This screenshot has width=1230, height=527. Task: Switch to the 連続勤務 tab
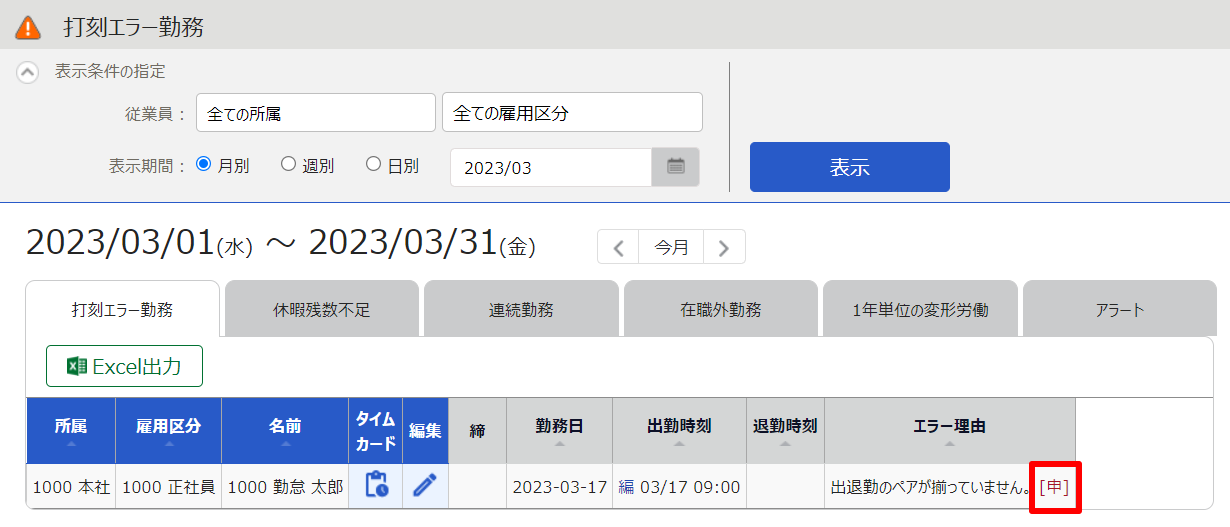(x=521, y=309)
